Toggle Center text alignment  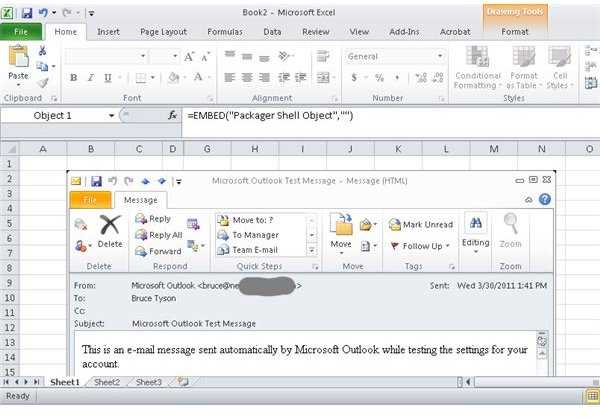click(247, 78)
